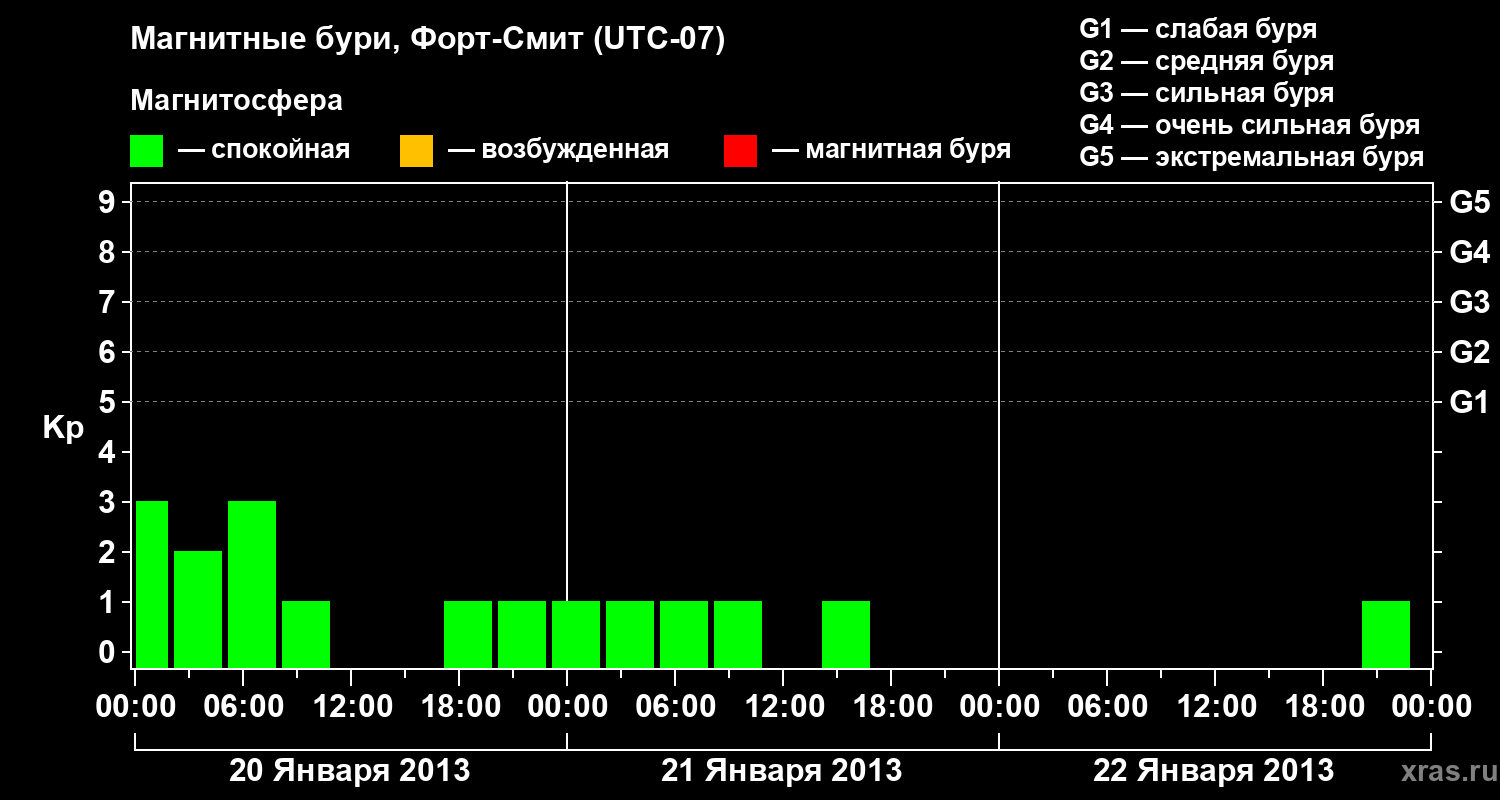Click '12:00' time label under 22 January
1500x800 pixels.
1215,706
